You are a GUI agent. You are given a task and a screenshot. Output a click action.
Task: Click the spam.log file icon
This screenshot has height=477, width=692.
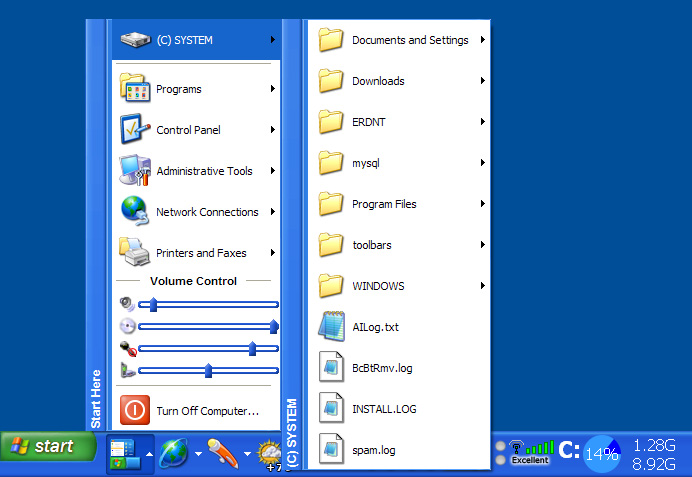coord(331,449)
